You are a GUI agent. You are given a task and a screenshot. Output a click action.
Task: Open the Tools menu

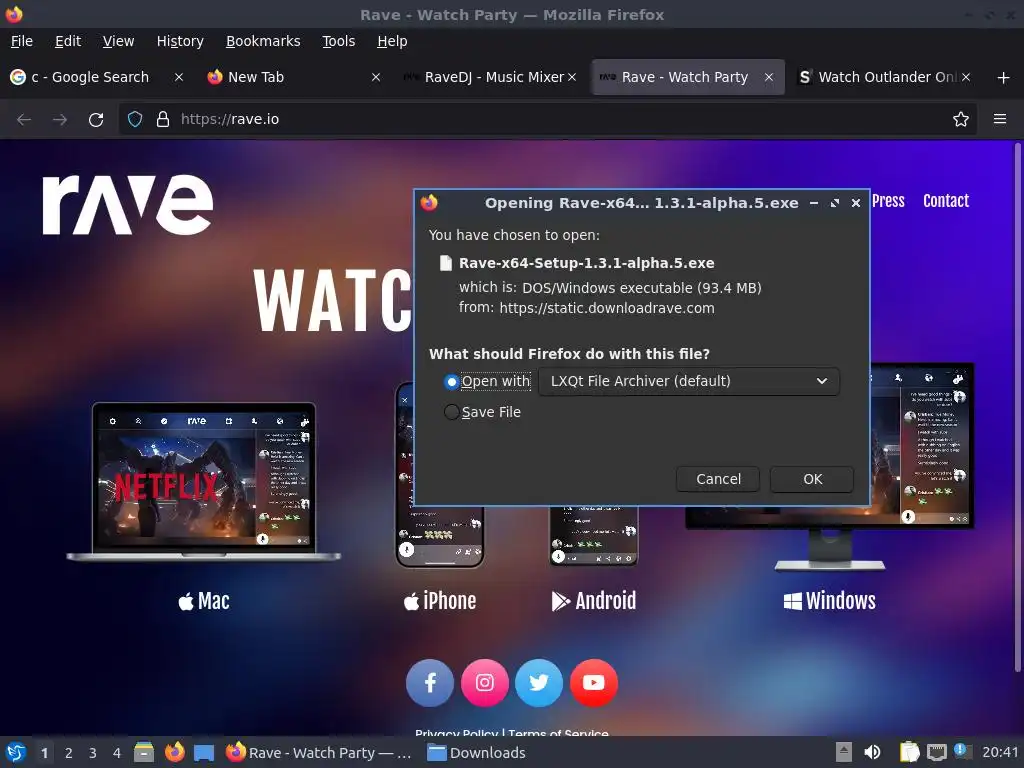[x=338, y=41]
